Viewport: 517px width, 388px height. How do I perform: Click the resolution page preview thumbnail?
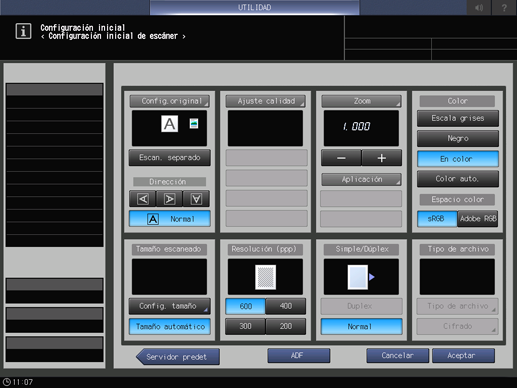pyautogui.click(x=265, y=277)
